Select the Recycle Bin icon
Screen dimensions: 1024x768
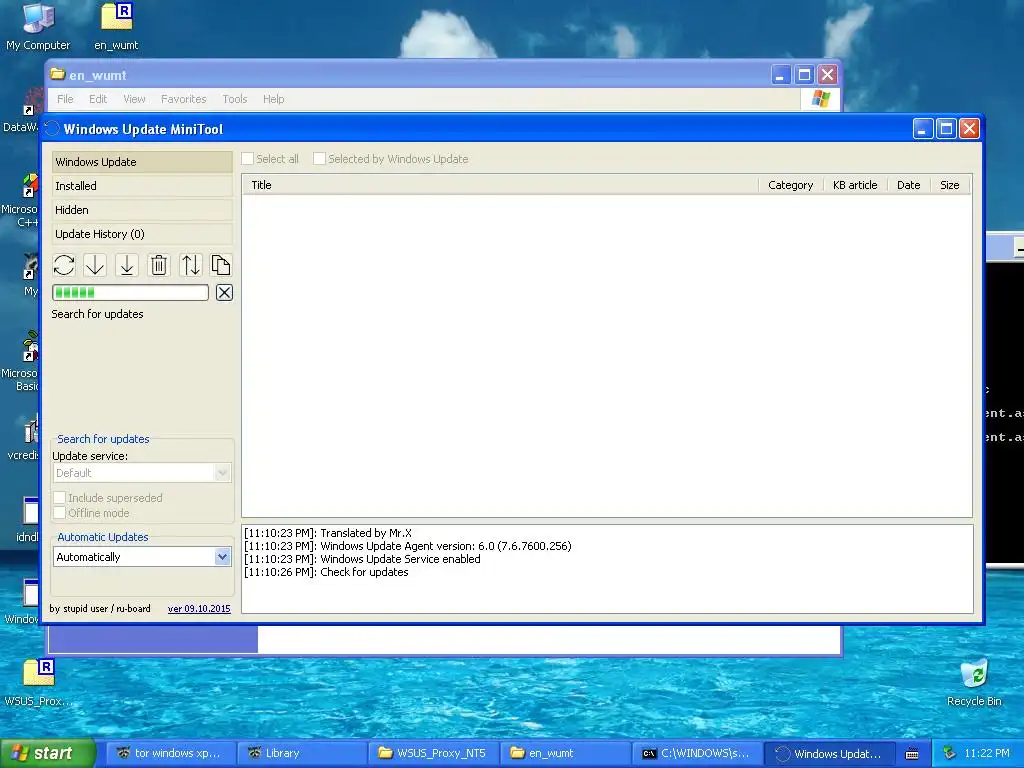pos(974,682)
